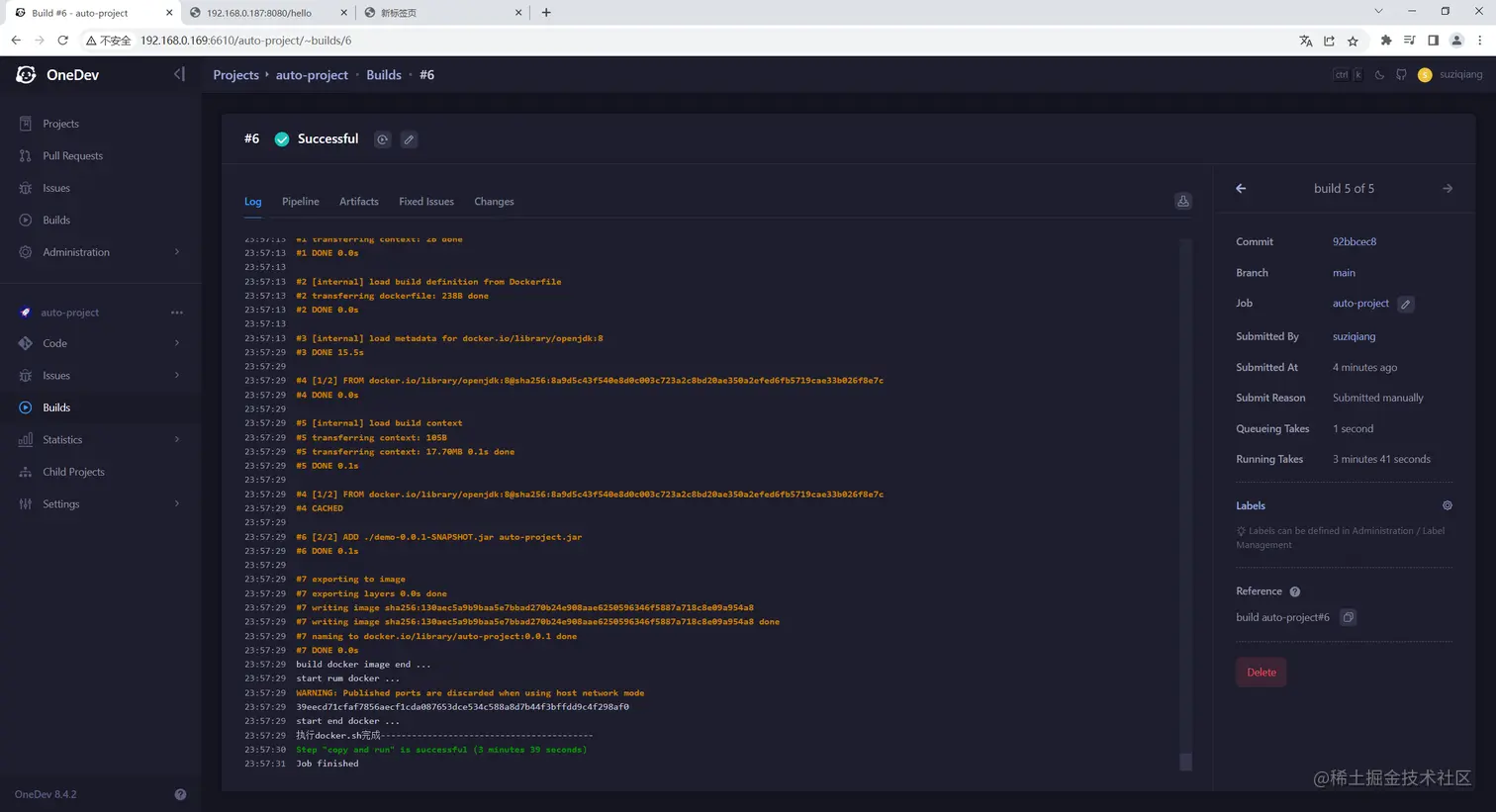
Task: Open the auto-project job link
Action: (1360, 304)
